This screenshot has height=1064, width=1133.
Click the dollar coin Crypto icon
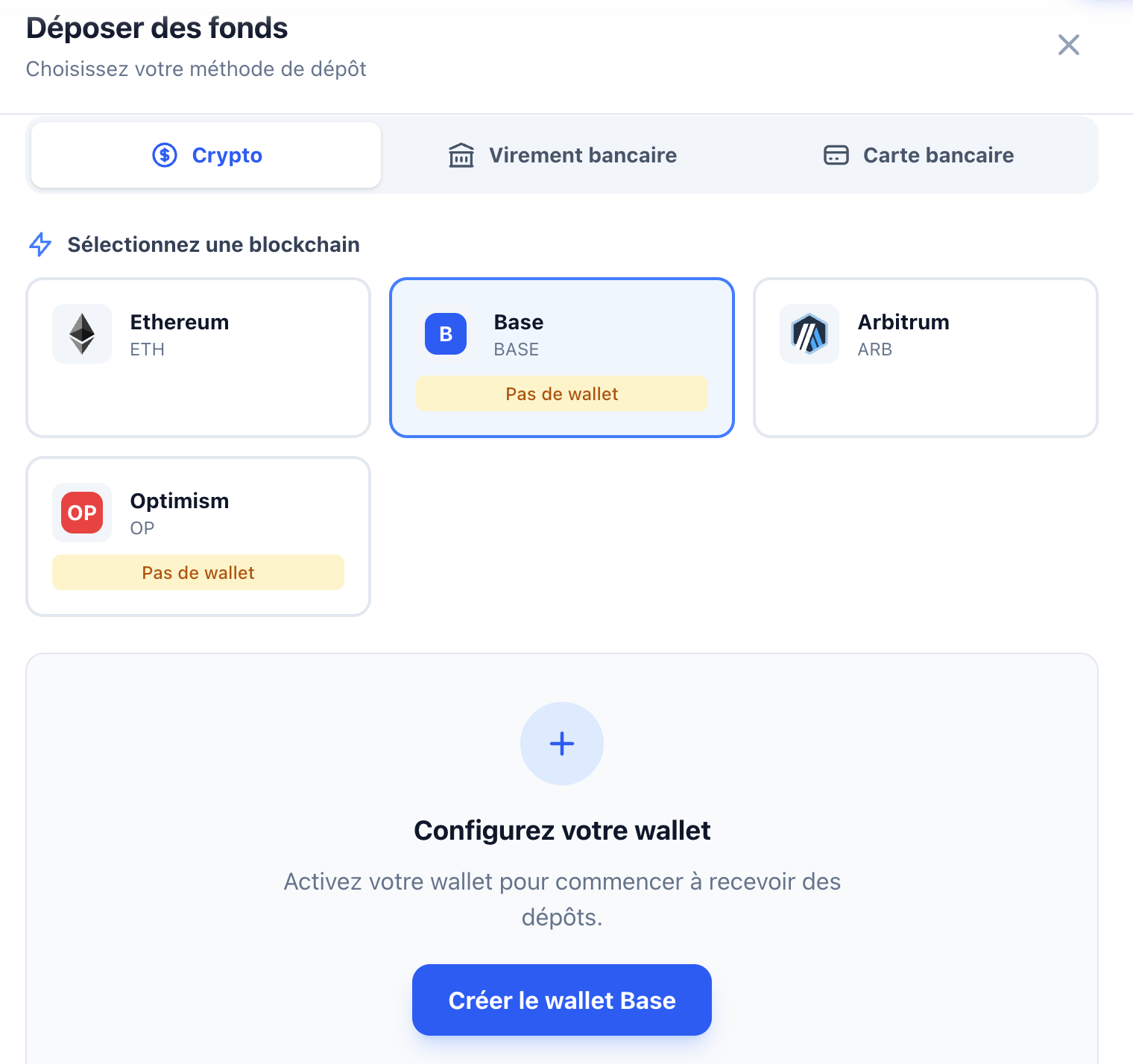(165, 155)
